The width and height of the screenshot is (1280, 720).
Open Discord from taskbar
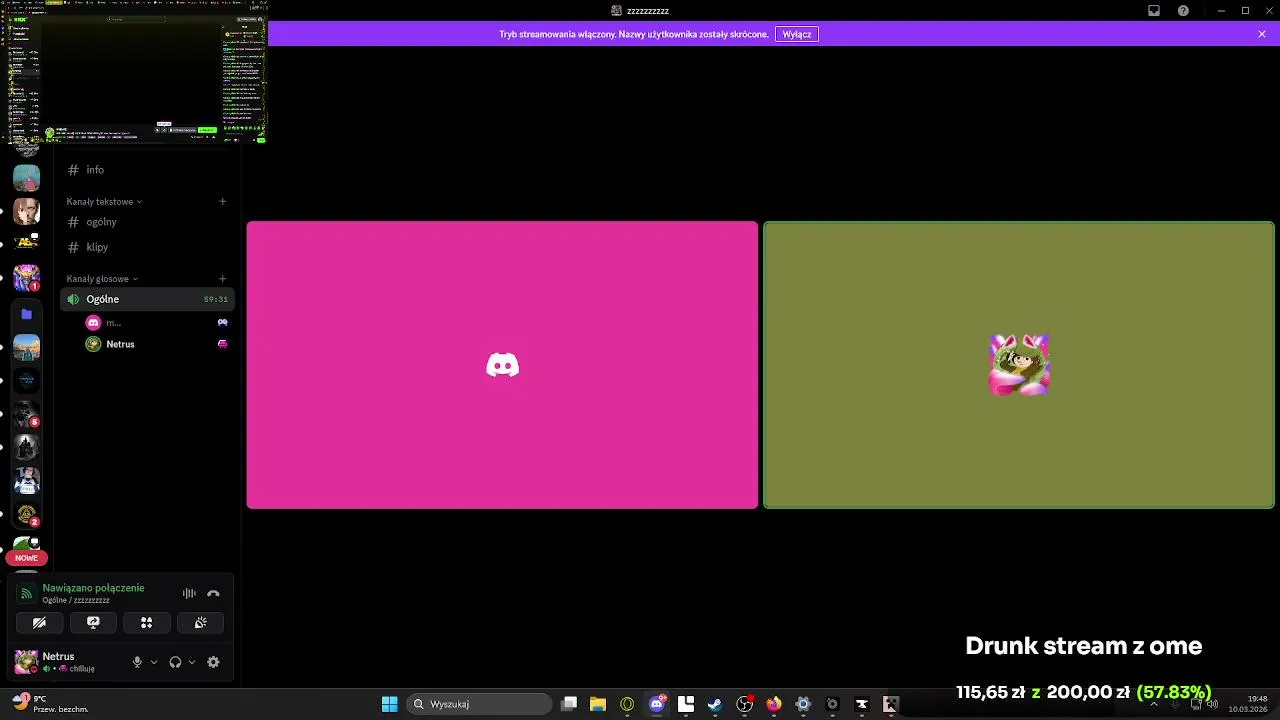657,704
